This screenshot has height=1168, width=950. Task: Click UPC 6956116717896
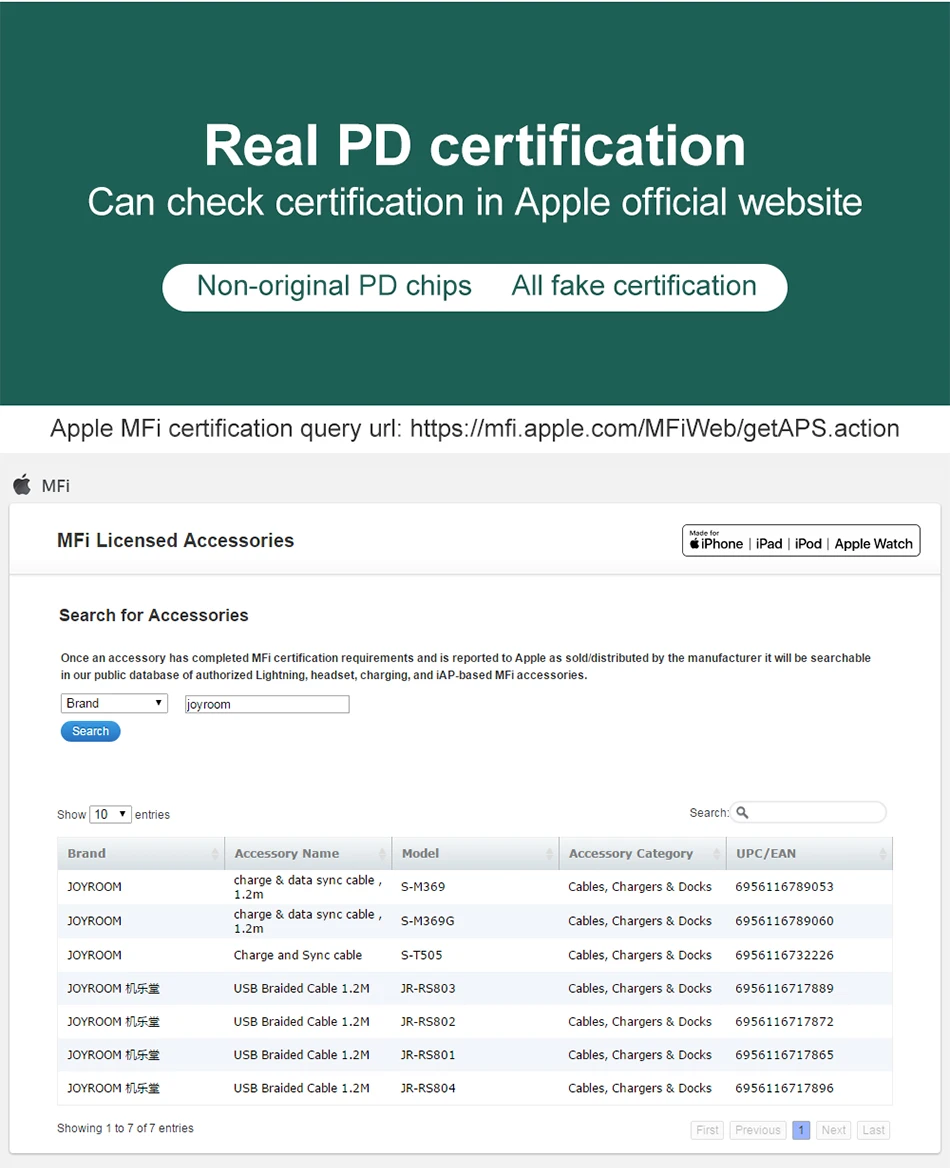(x=784, y=1088)
